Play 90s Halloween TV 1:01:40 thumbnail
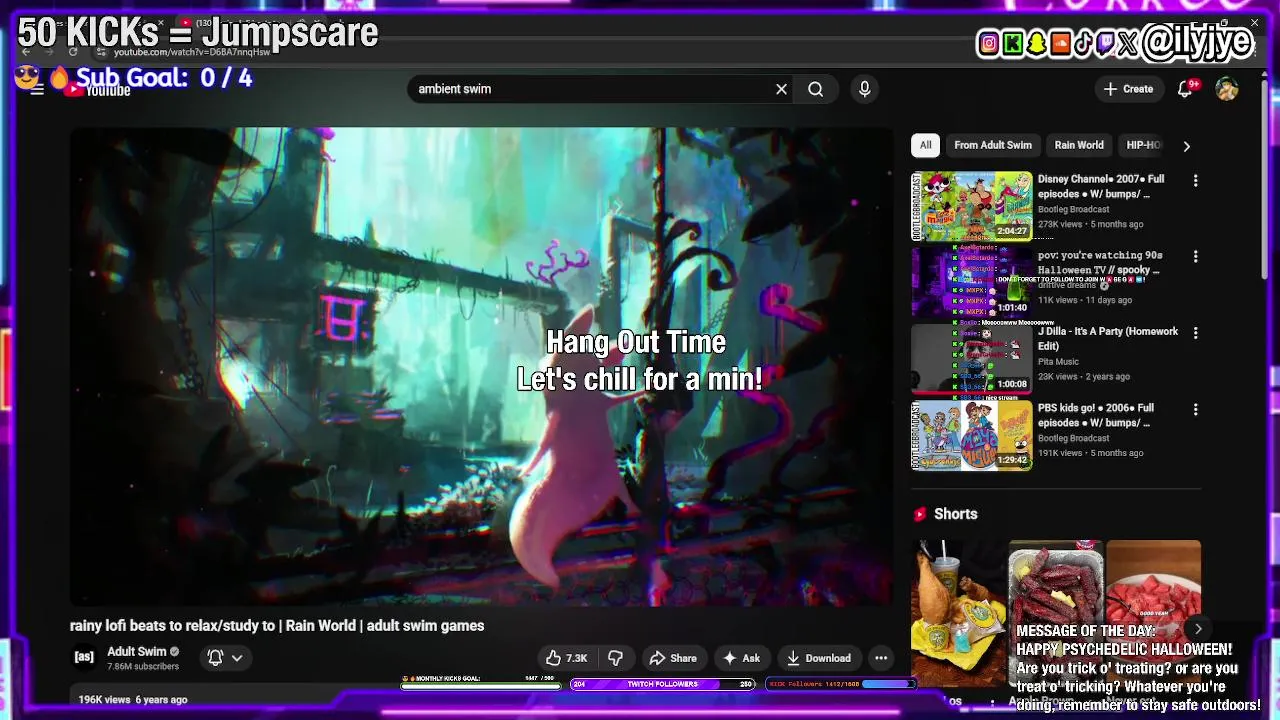This screenshot has height=720, width=1280. 971,282
